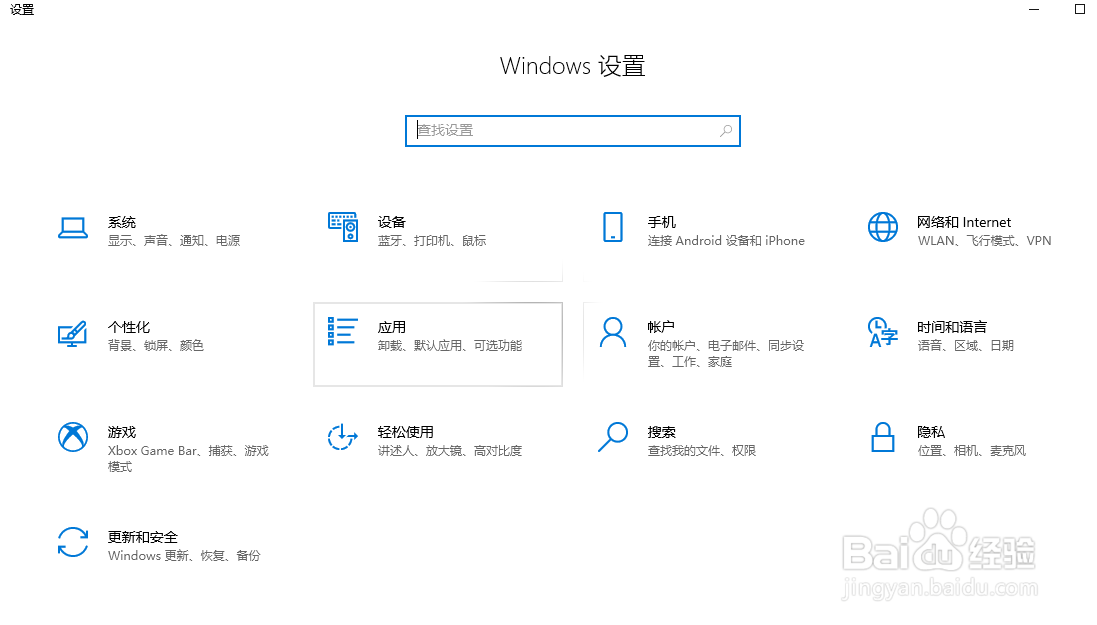Click the magnifier inside the search box
The width and height of the screenshot is (1097, 625).
[x=724, y=130]
